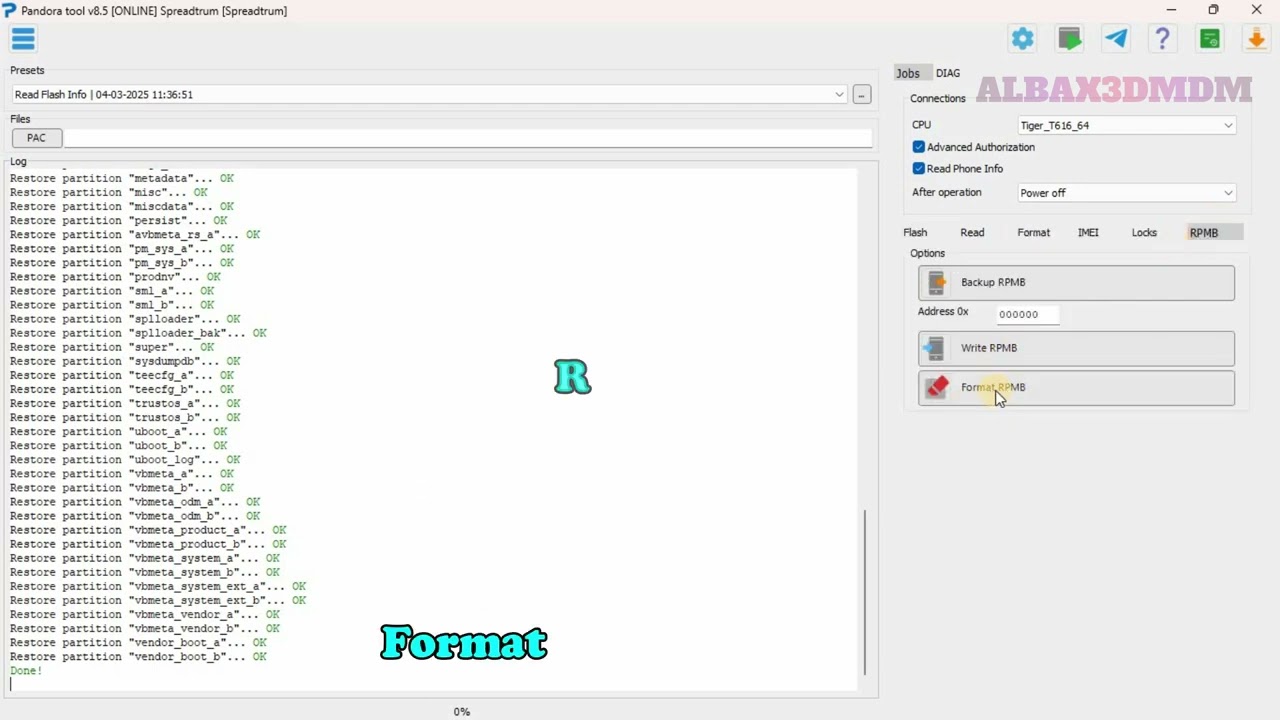Viewport: 1280px width, 720px height.
Task: Click log line Restore partition "sysdumpdb"
Action: click(125, 361)
